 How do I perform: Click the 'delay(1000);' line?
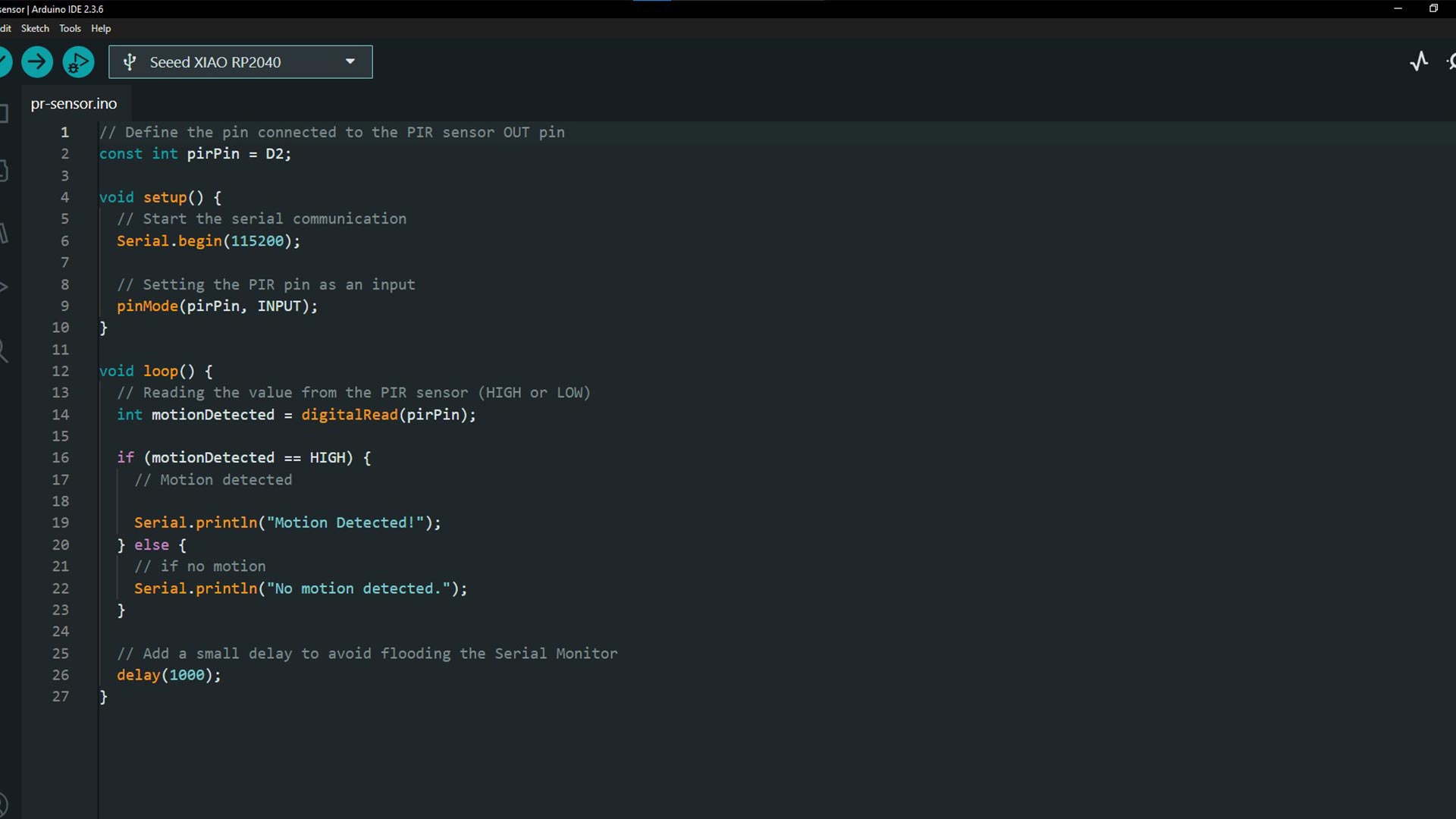pos(169,675)
